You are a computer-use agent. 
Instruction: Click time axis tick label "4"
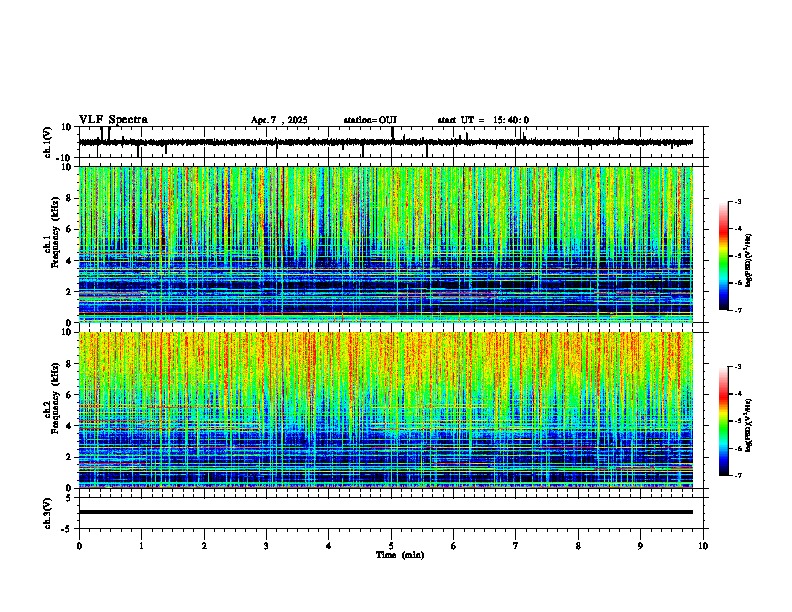pyautogui.click(x=328, y=546)
